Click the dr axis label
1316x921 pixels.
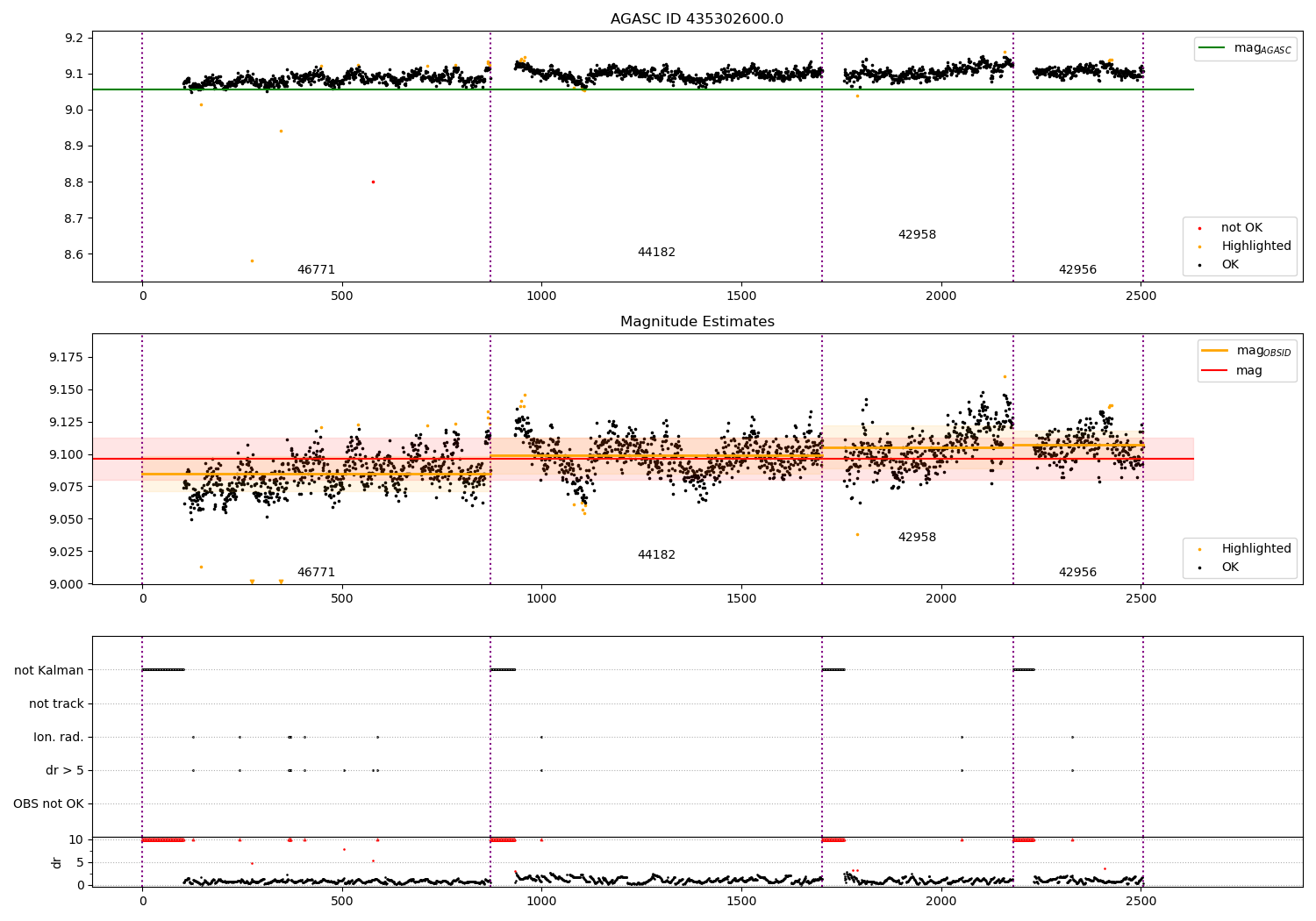pyautogui.click(x=57, y=862)
